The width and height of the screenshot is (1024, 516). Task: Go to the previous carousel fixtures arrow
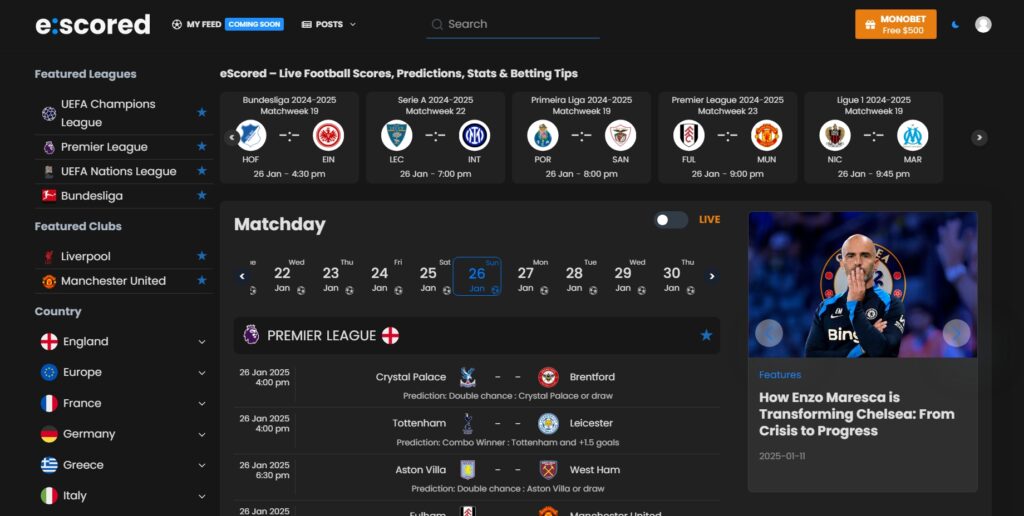coord(231,137)
